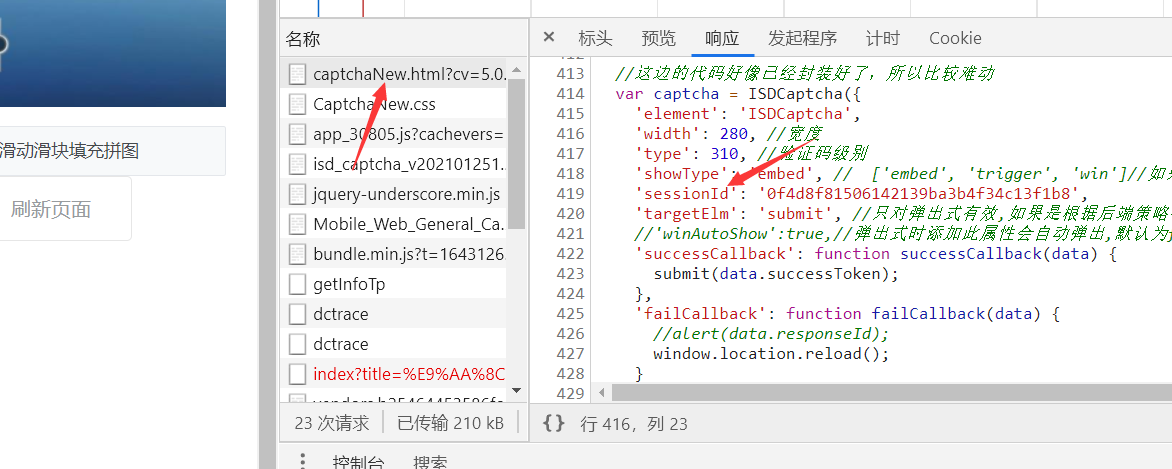The height and width of the screenshot is (469, 1172).
Task: Click the captcha puzzle image
Action: (112, 52)
